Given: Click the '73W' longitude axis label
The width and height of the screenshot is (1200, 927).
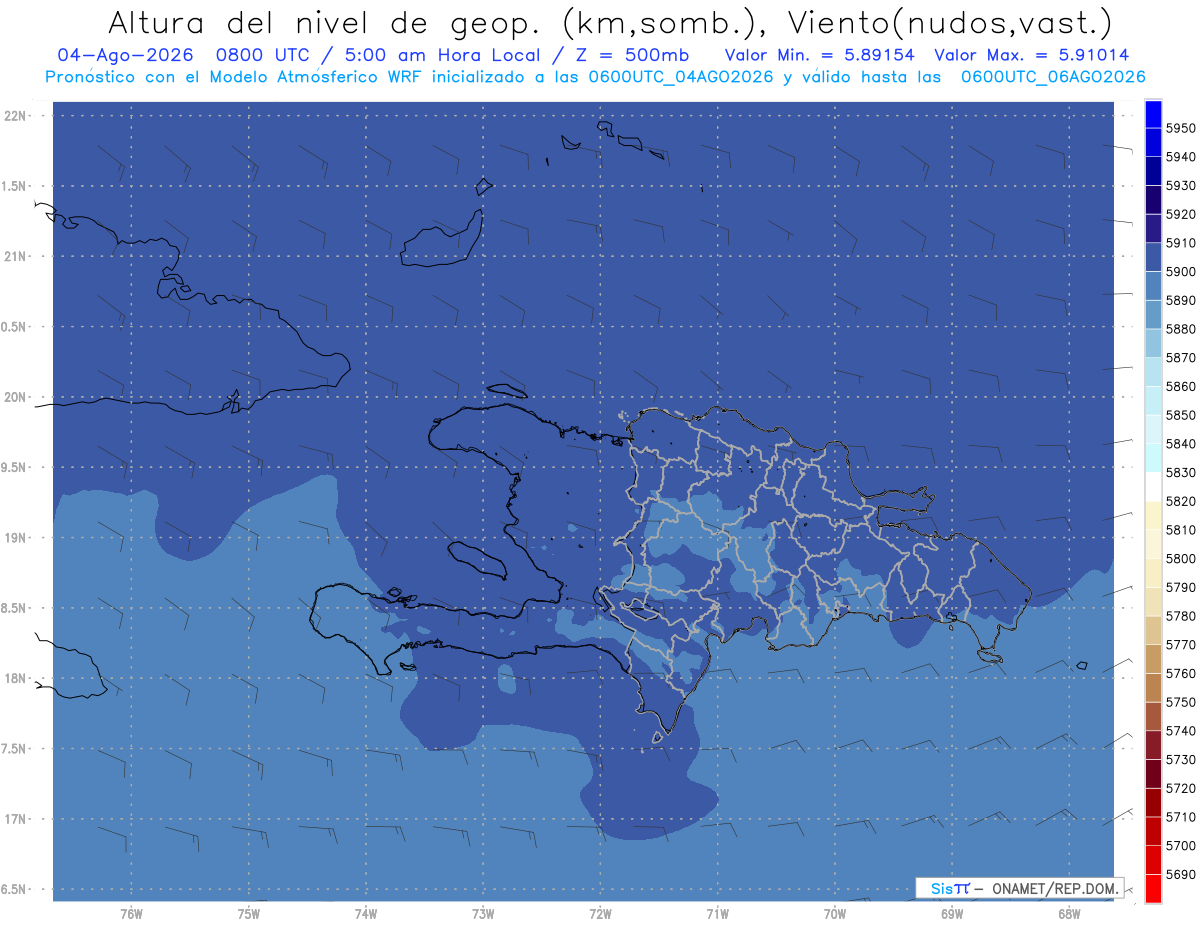Looking at the screenshot, I should [x=483, y=914].
